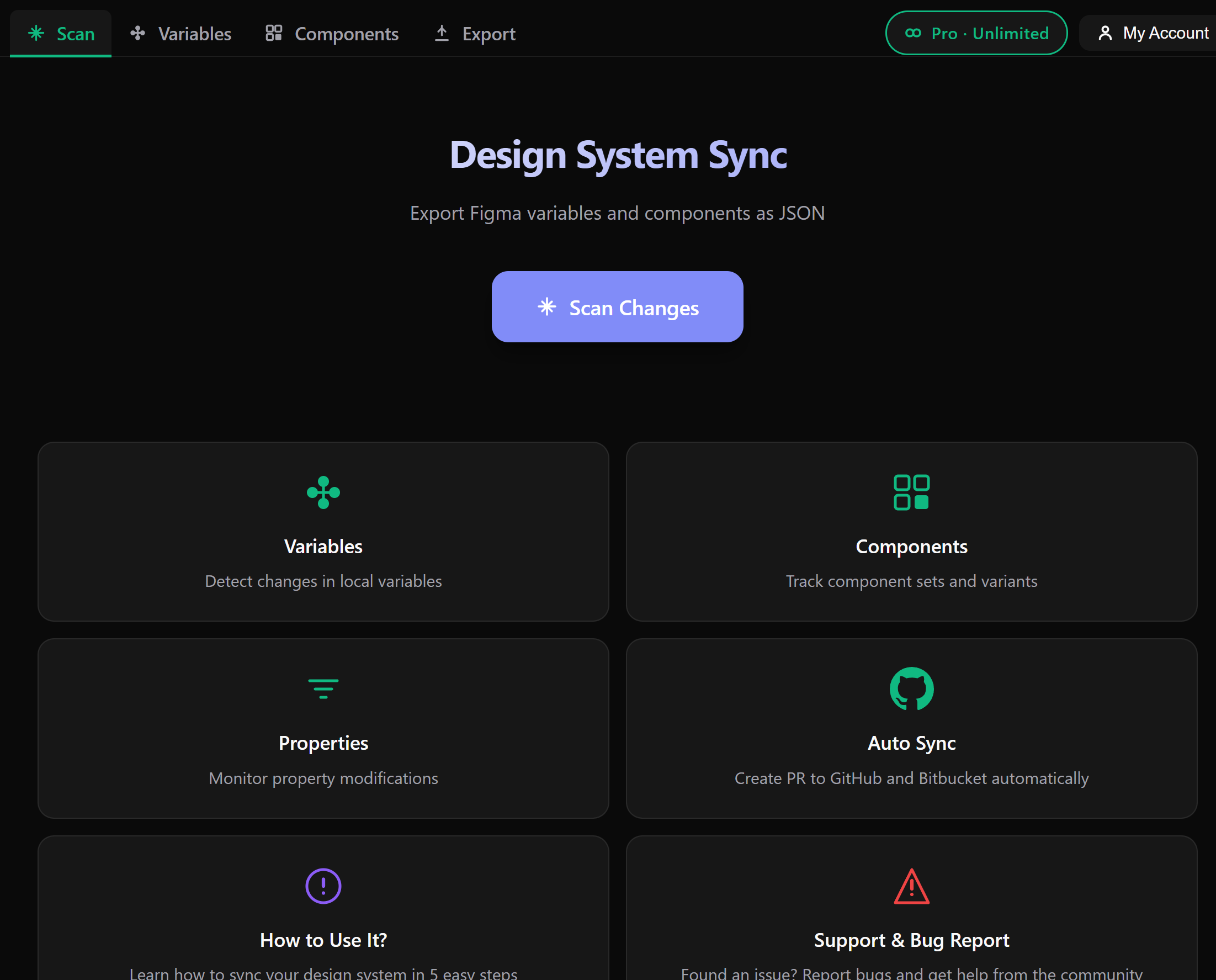This screenshot has height=980, width=1216.
Task: Click the GitHub icon on the Auto Sync card
Action: click(x=911, y=688)
